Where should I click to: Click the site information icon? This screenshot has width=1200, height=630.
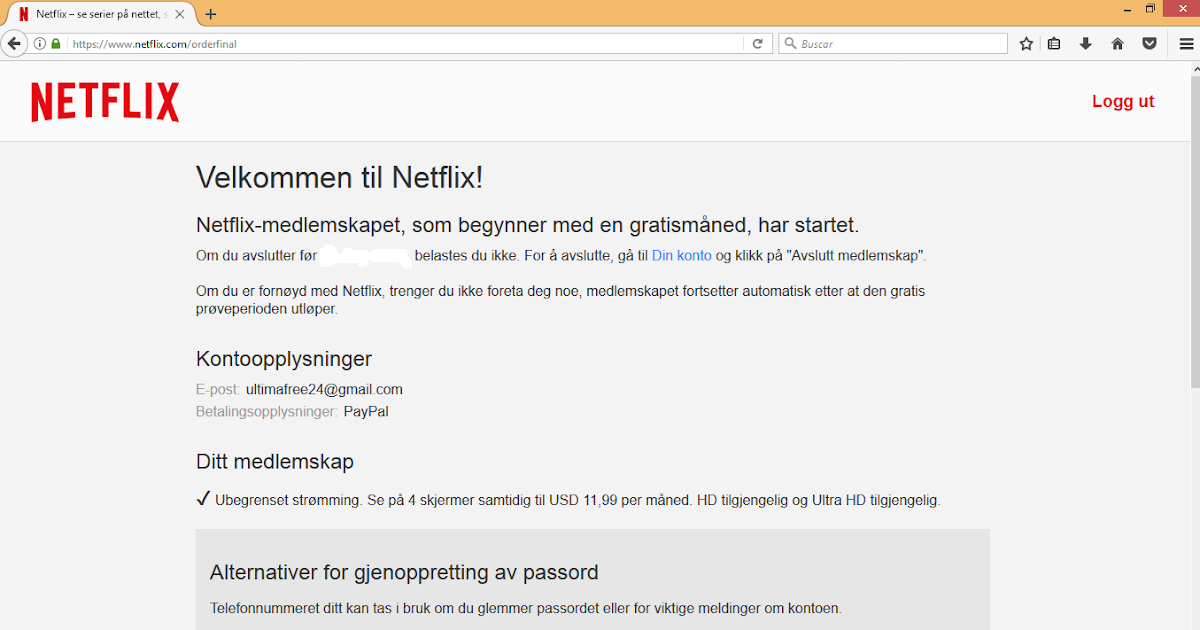pyautogui.click(x=38, y=43)
